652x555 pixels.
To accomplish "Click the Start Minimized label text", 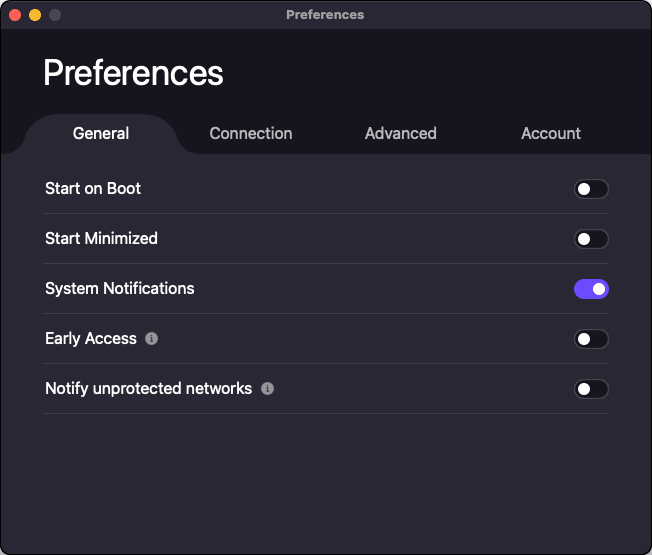I will pyautogui.click(x=101, y=238).
